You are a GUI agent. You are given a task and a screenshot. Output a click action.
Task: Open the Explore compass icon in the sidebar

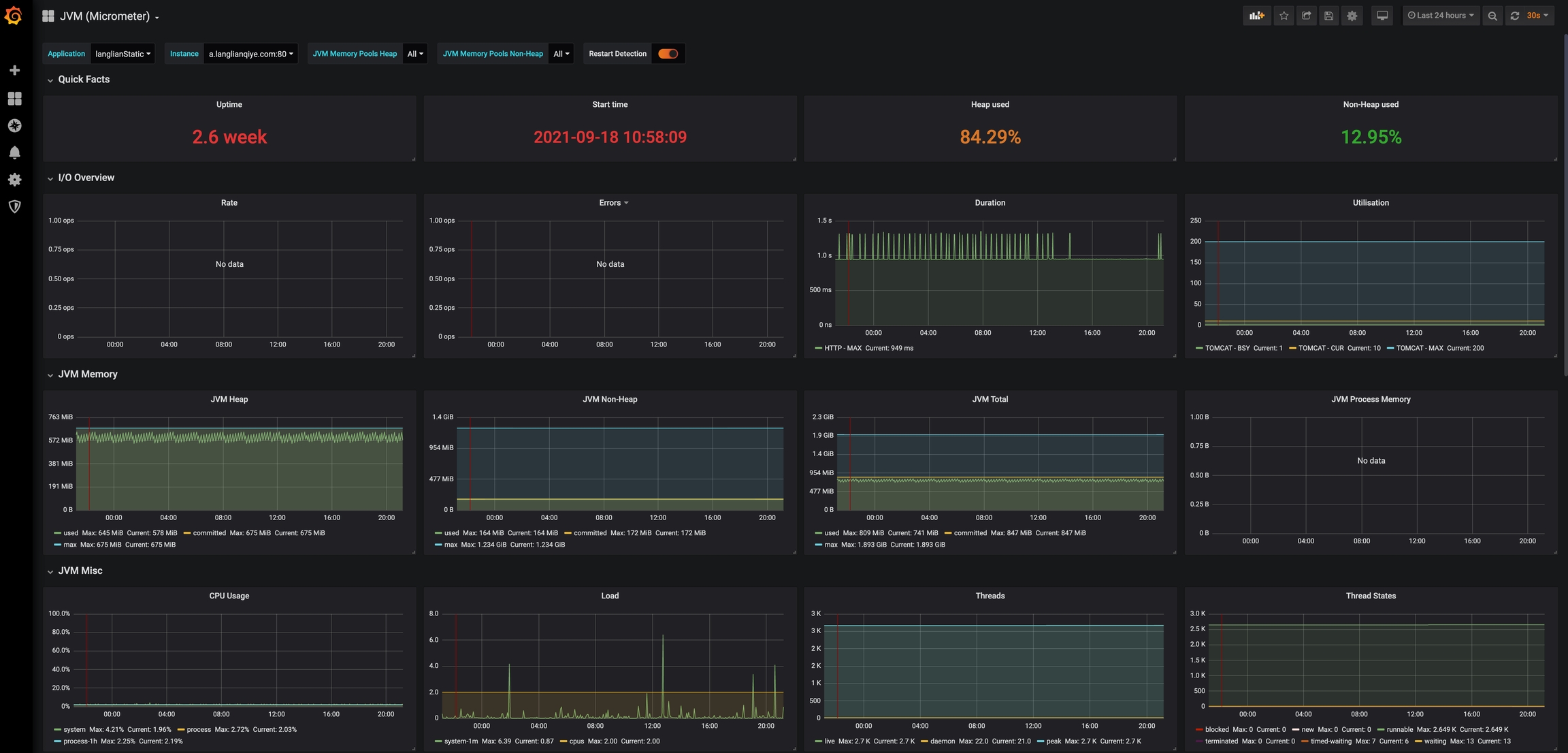click(x=14, y=126)
